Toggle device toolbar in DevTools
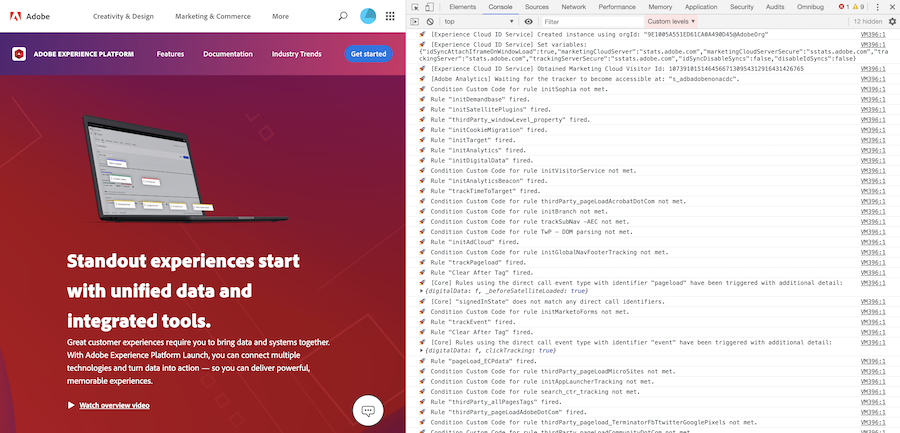 click(429, 7)
